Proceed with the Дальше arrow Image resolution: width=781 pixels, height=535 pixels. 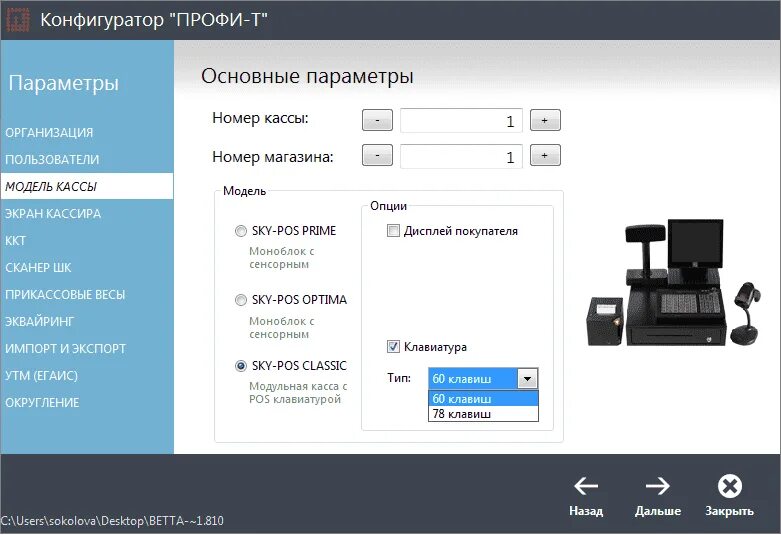tap(657, 486)
